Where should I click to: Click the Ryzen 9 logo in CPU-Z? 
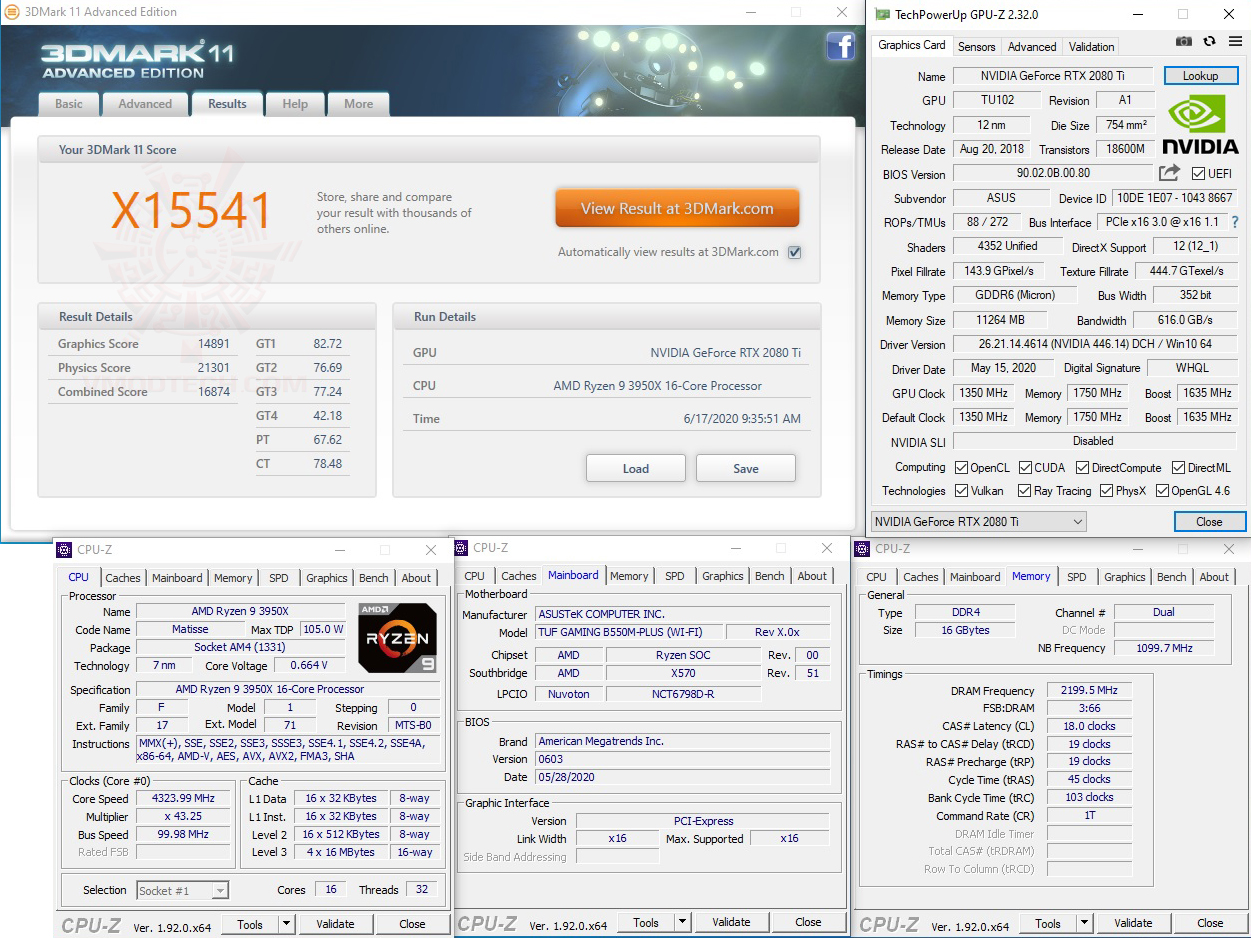397,637
